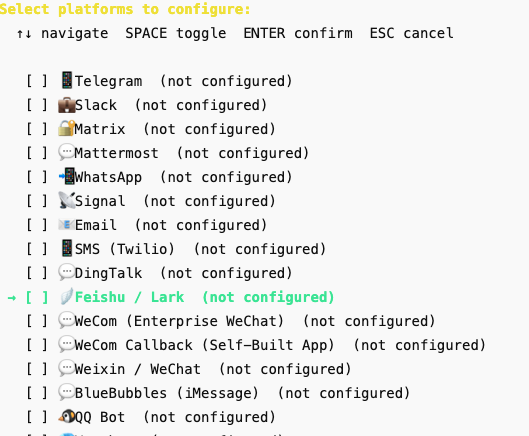Select the SMS (Twilio) entry
This screenshot has width=529, height=436.
176,249
